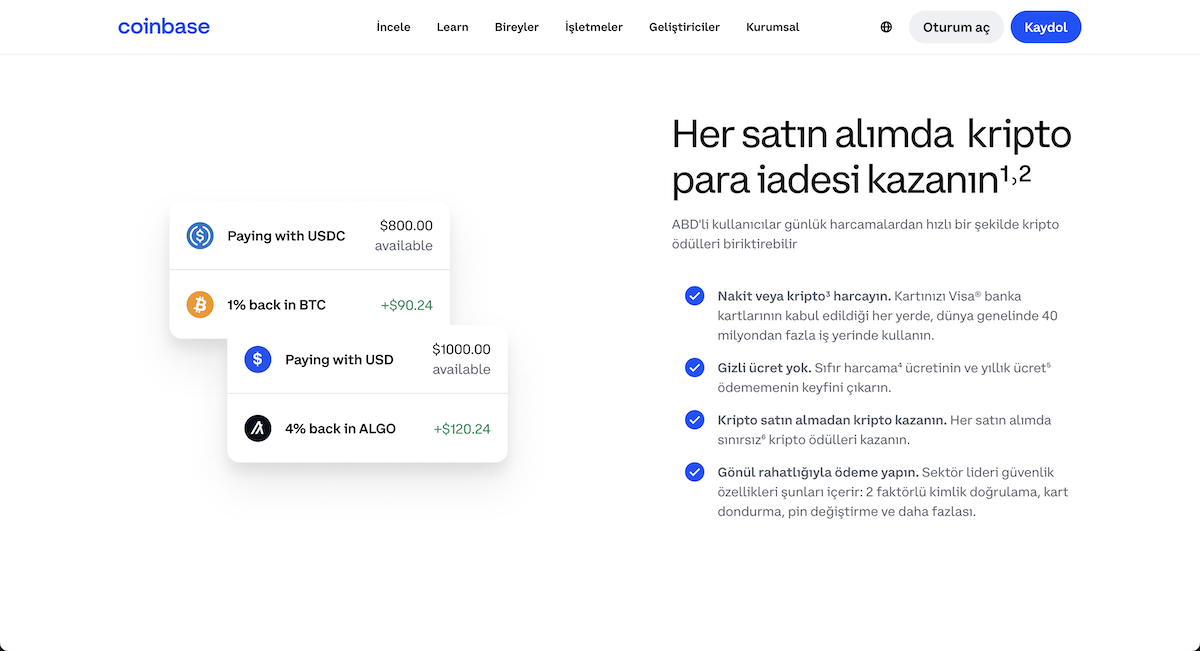Select the Bitcoin icon next to 1% back

click(199, 304)
